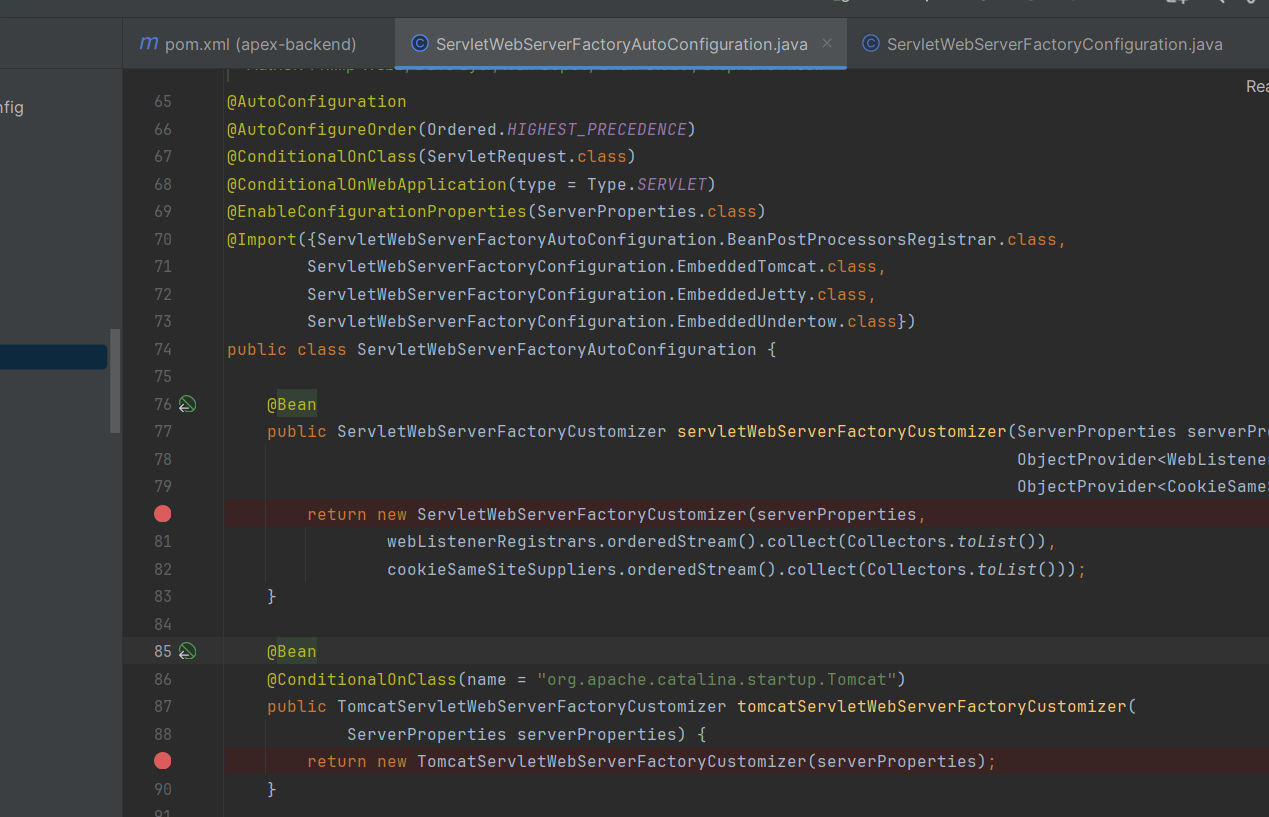Image resolution: width=1269 pixels, height=817 pixels.
Task: Open the ServletWebServerFactoryConfiguration.java tab
Action: coord(1054,44)
